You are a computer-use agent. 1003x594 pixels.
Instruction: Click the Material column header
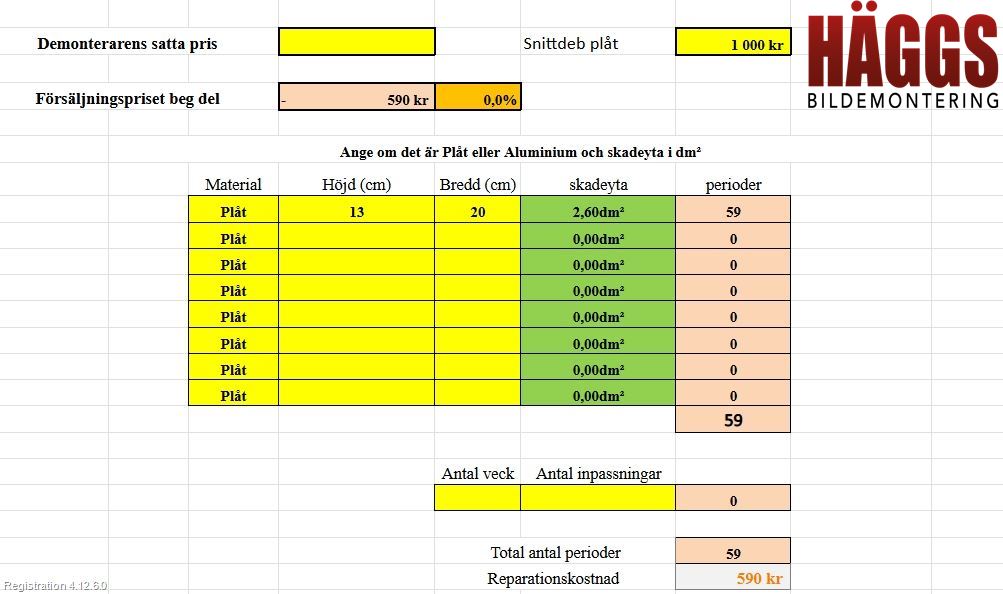point(233,185)
